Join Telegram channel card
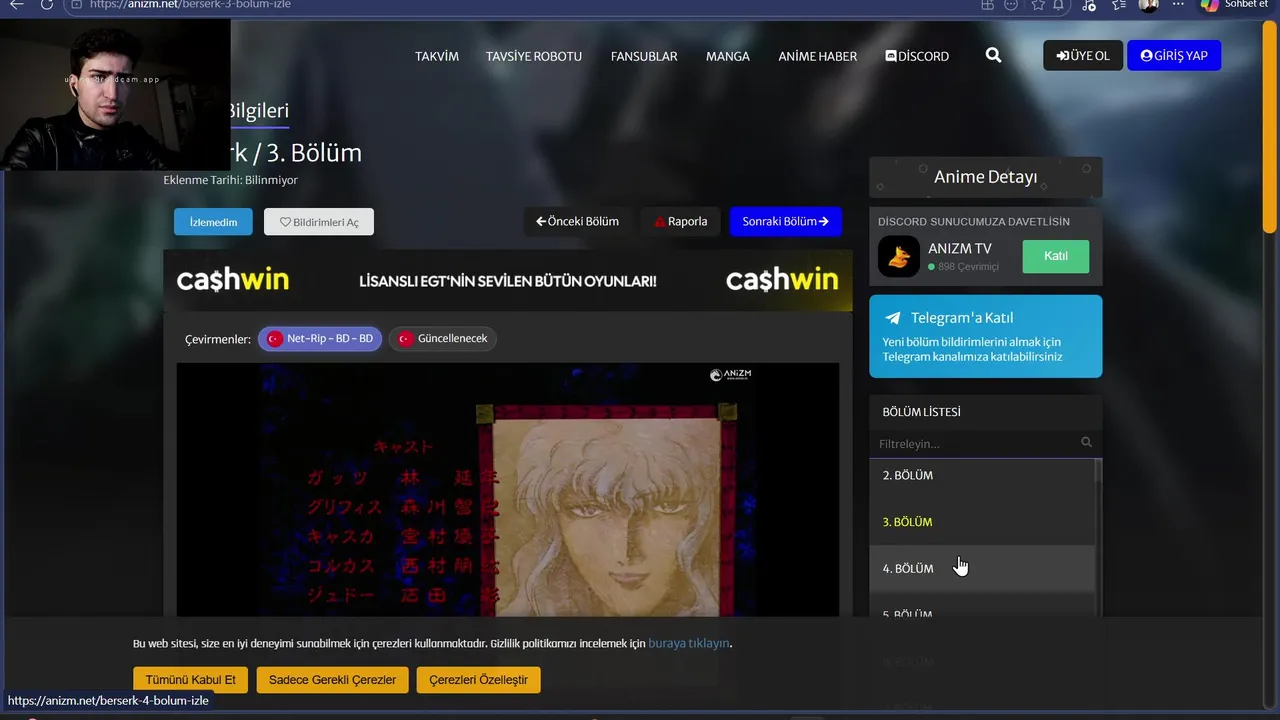The width and height of the screenshot is (1280, 720). [985, 336]
